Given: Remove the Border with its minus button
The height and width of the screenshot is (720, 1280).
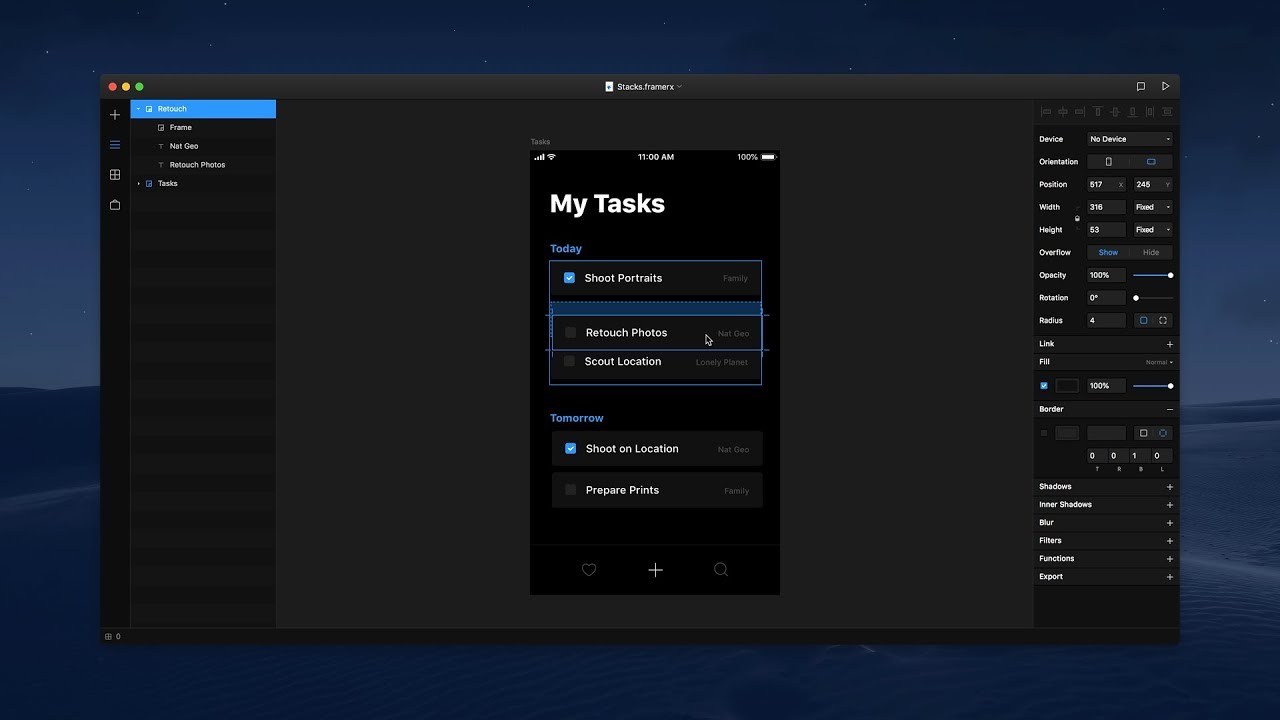Looking at the screenshot, I should [x=1169, y=410].
